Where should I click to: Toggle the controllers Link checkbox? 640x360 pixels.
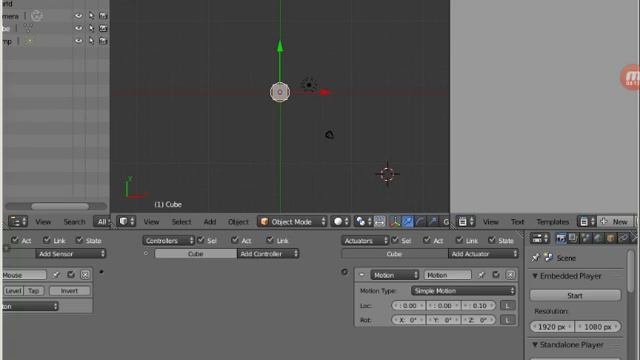tap(270, 240)
